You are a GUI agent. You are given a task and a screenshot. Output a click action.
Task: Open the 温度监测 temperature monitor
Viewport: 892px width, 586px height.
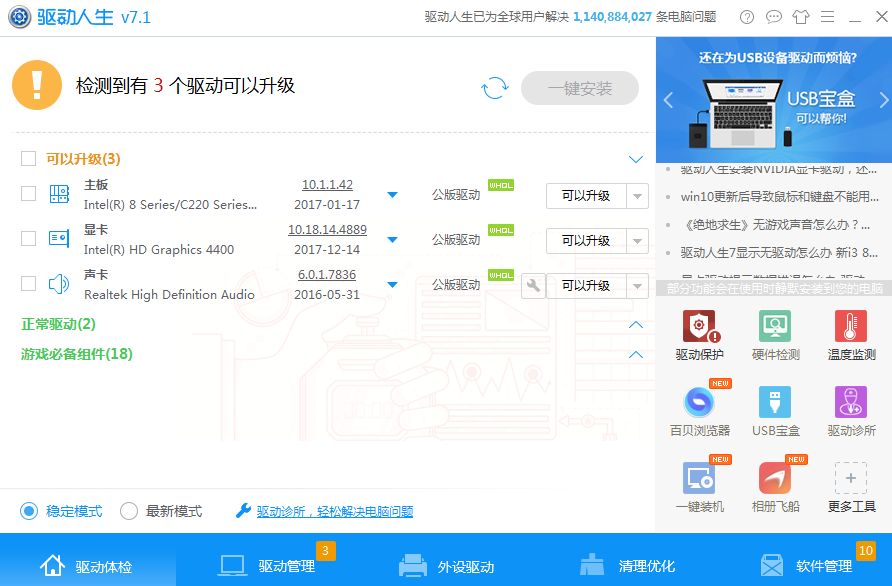(x=851, y=335)
